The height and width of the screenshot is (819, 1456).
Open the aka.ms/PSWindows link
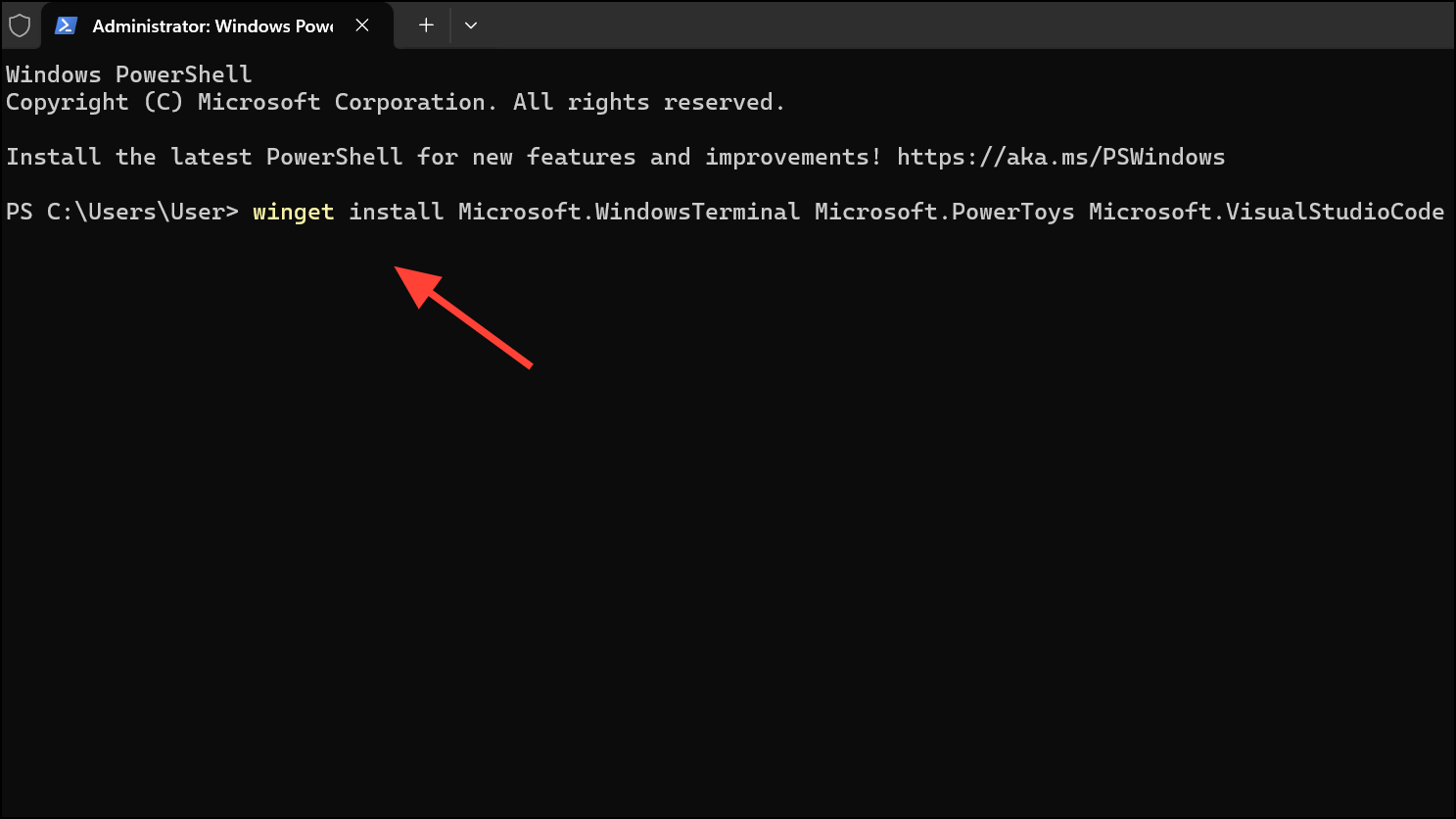[1060, 157]
